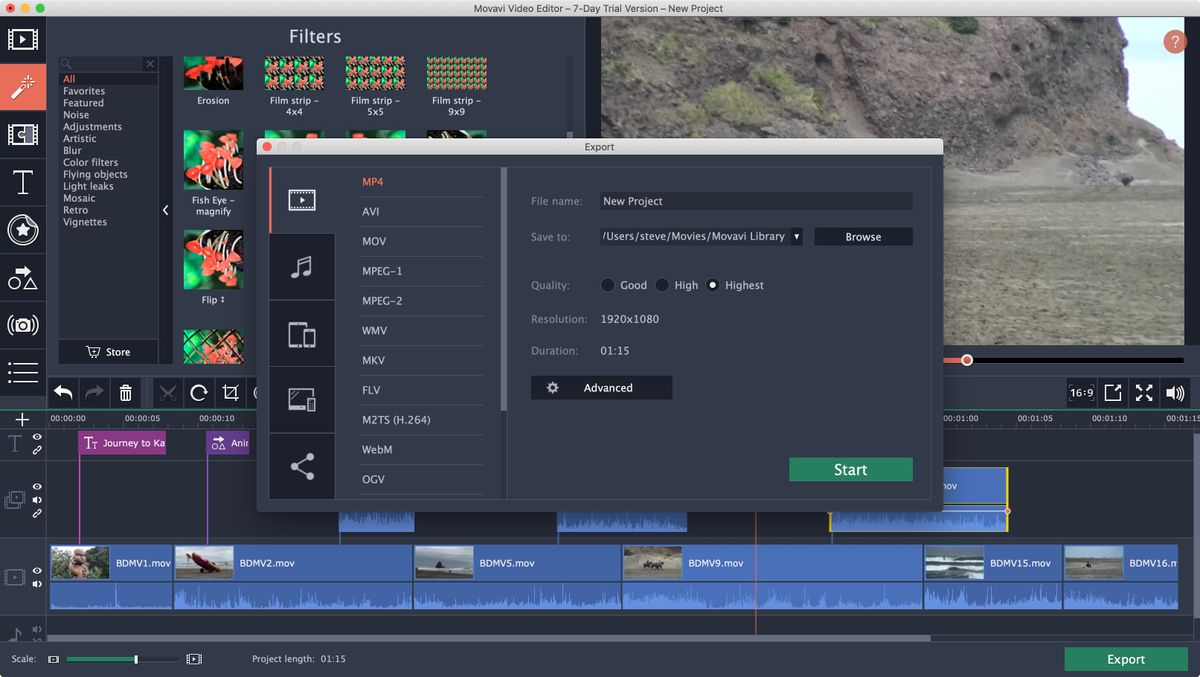Open the devices export tab
The image size is (1200, 677).
coord(302,332)
